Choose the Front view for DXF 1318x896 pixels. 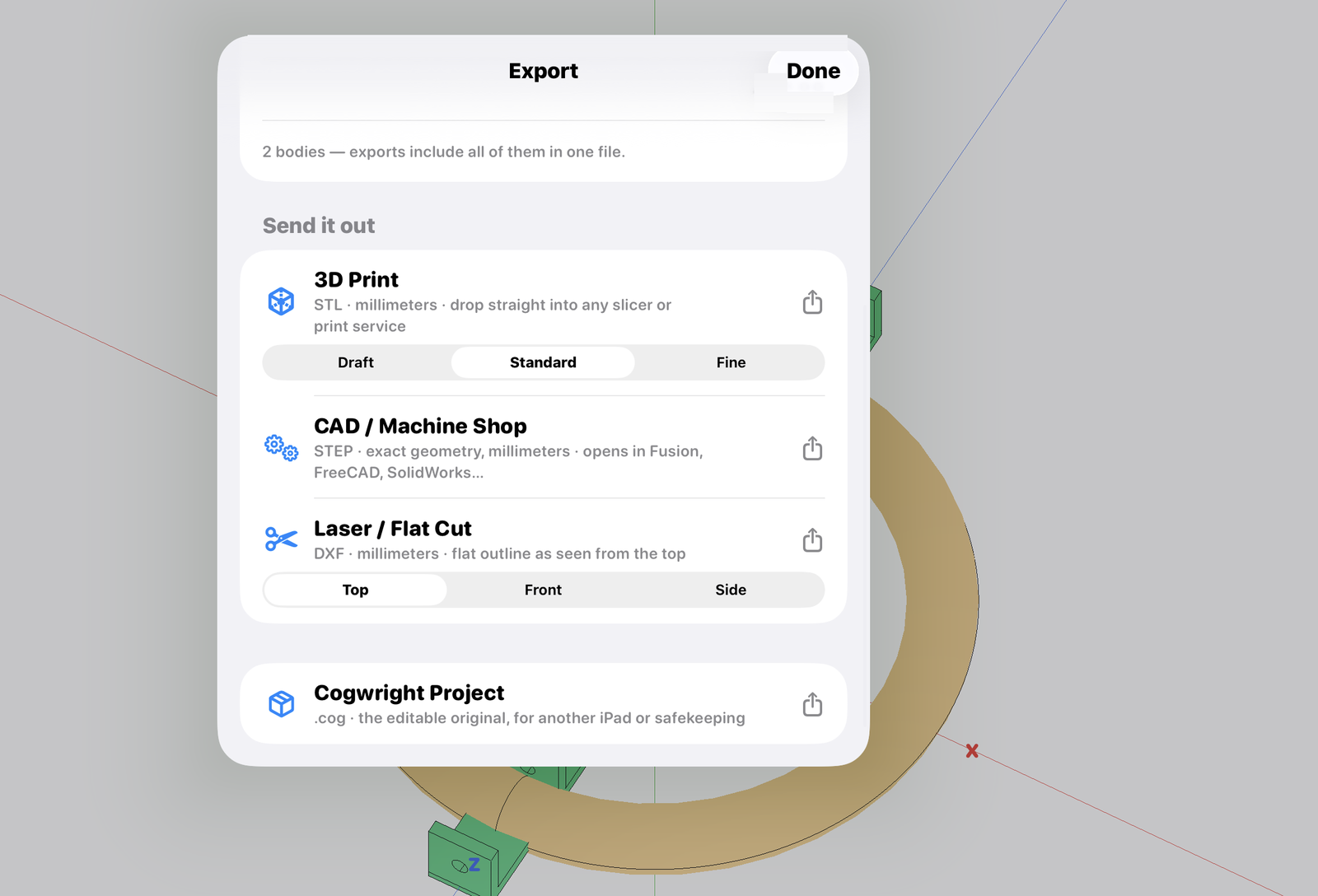click(543, 590)
